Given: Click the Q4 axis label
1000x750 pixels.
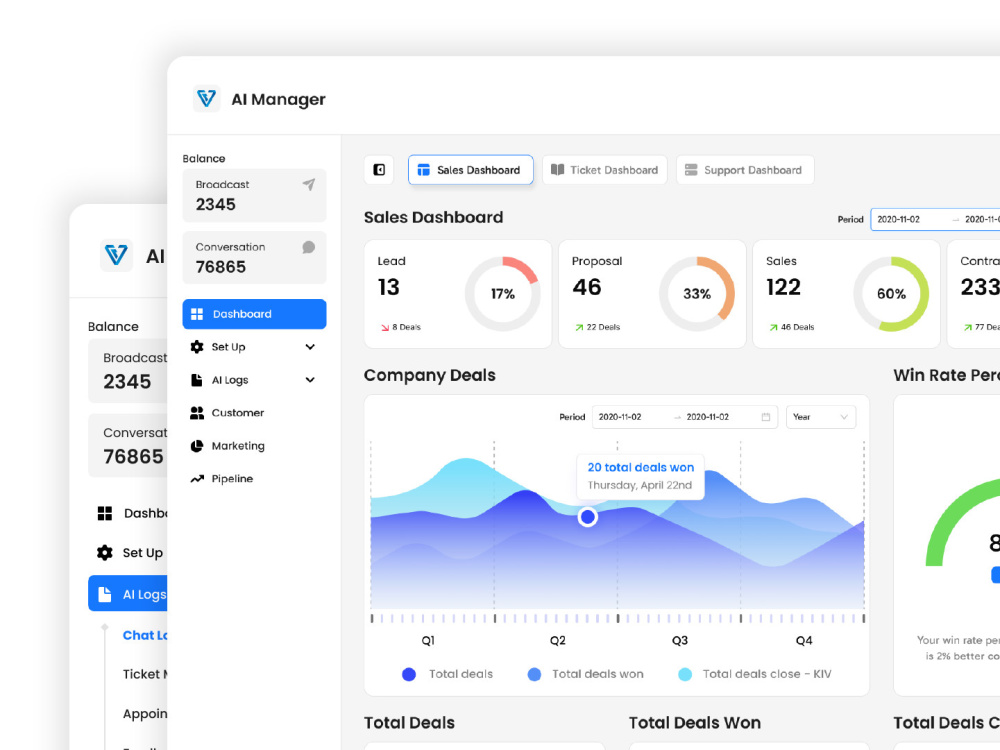Looking at the screenshot, I should point(804,640).
